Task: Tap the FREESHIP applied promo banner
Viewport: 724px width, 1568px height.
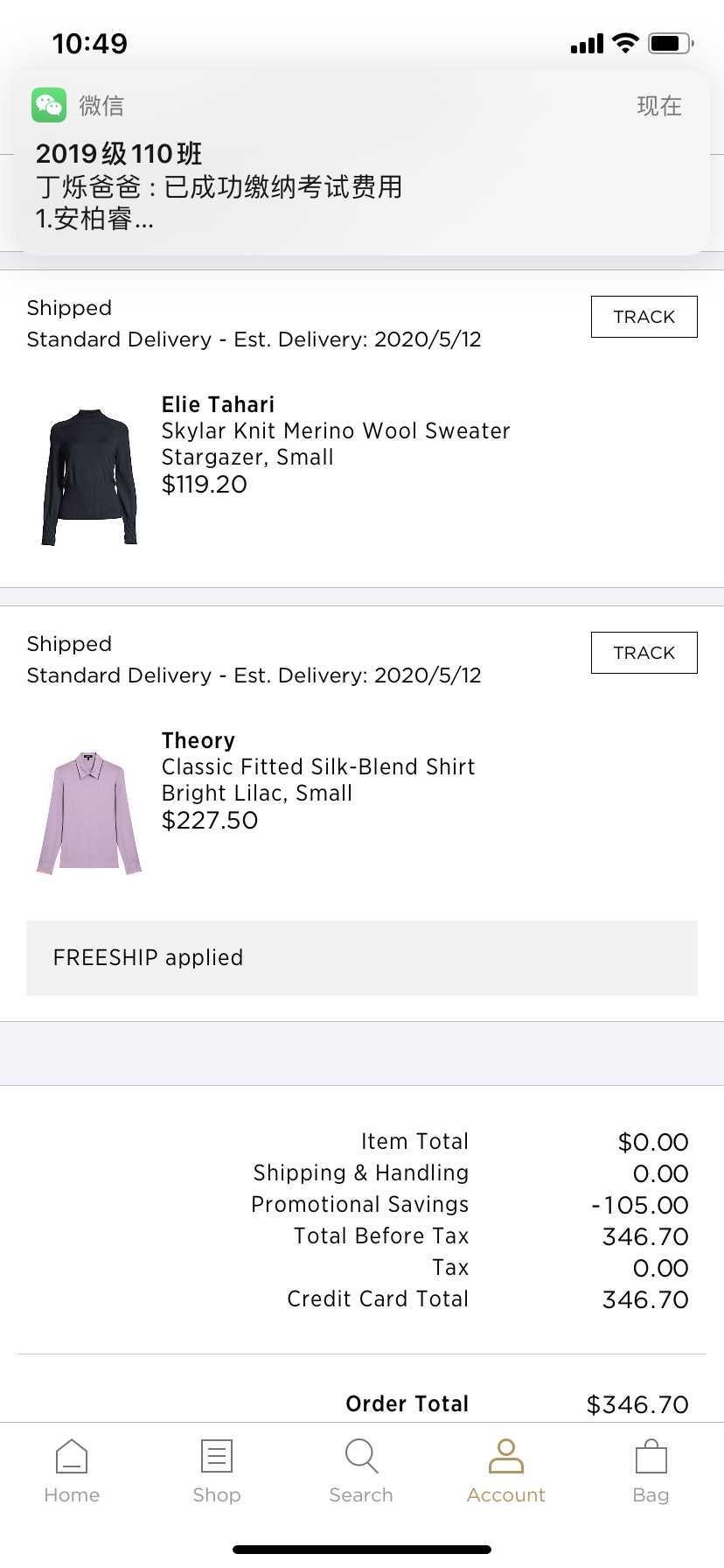Action: pyautogui.click(x=362, y=958)
